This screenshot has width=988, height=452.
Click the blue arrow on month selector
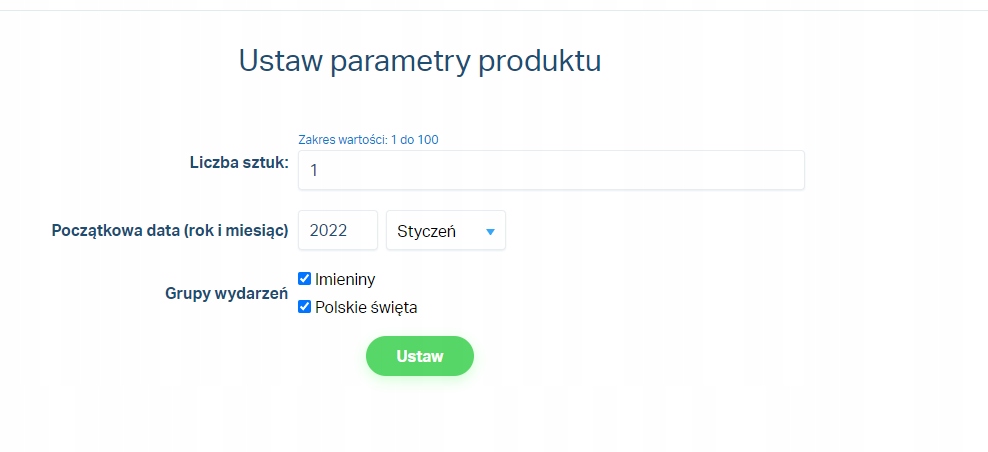[x=490, y=231]
